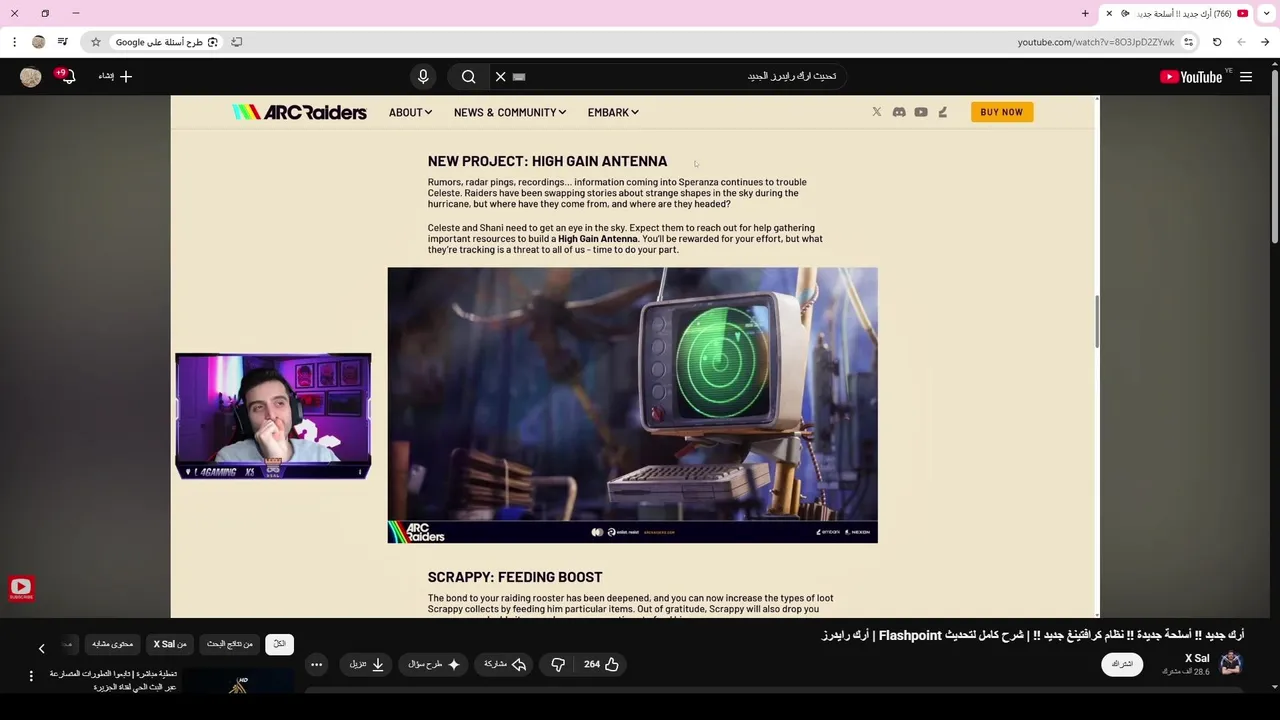Screen dimensions: 1280x720
Task: Open the browser three-dot menu
Action: coord(14,42)
